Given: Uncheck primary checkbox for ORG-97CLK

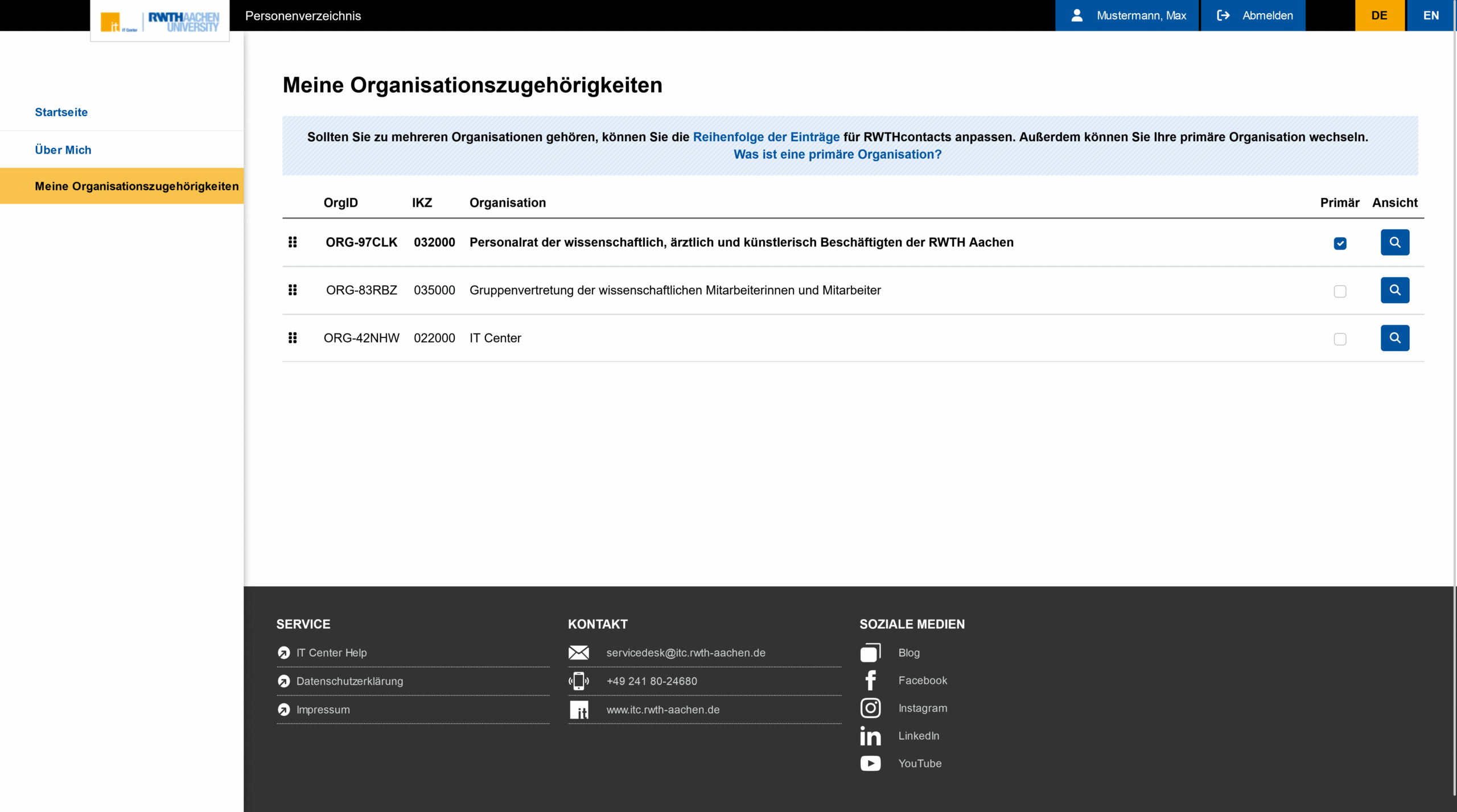Looking at the screenshot, I should pos(1340,244).
